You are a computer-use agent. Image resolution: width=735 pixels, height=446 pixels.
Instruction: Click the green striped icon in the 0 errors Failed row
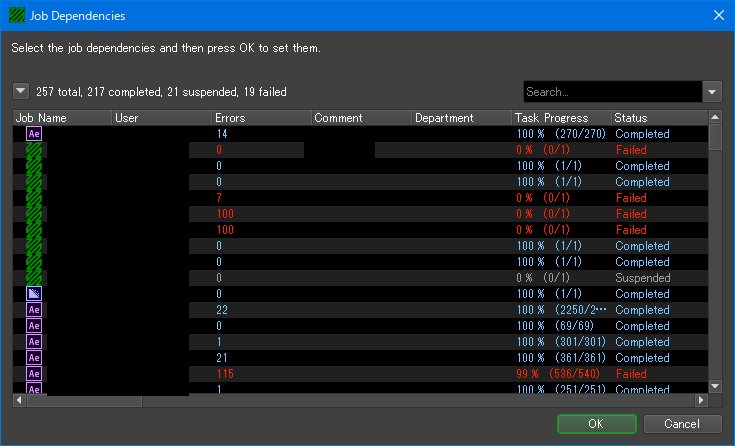coord(34,150)
